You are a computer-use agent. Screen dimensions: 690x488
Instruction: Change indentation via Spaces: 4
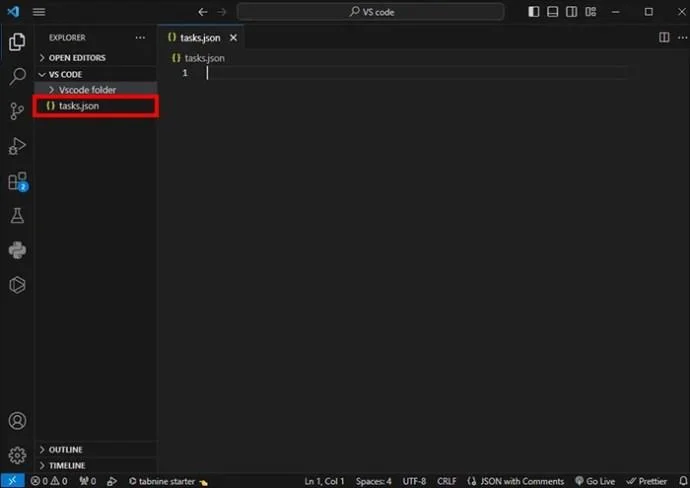point(374,481)
